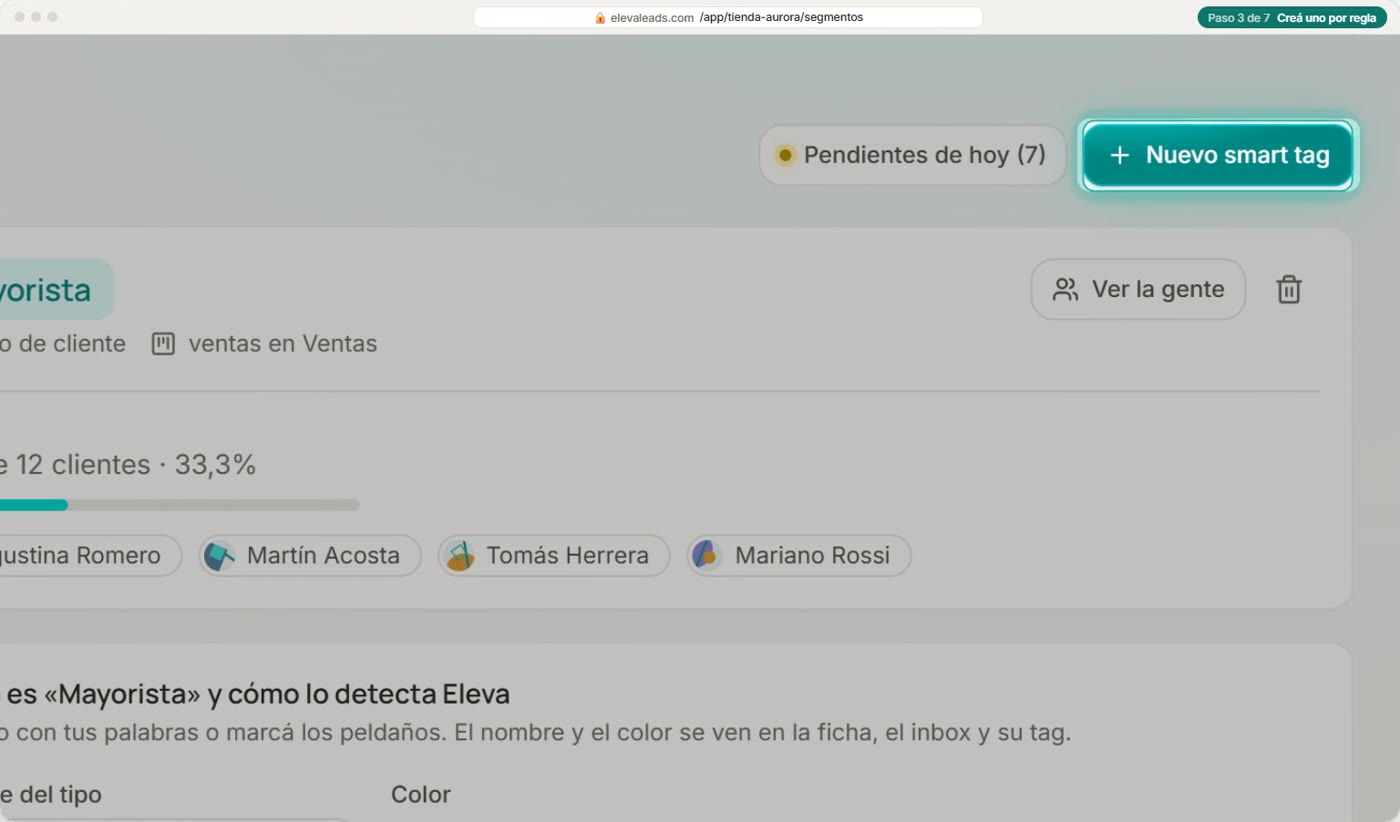Click the "12 clientes · 33,3%" text
1400x822 pixels.
[x=136, y=465]
